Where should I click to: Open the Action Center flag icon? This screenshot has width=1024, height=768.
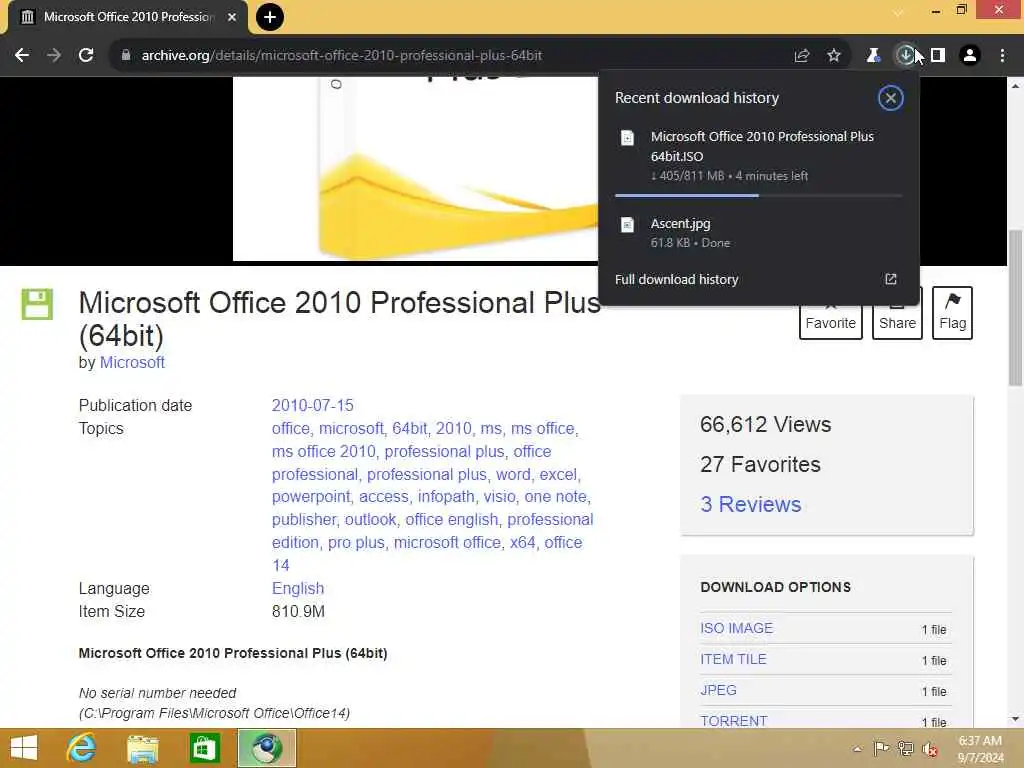click(881, 749)
